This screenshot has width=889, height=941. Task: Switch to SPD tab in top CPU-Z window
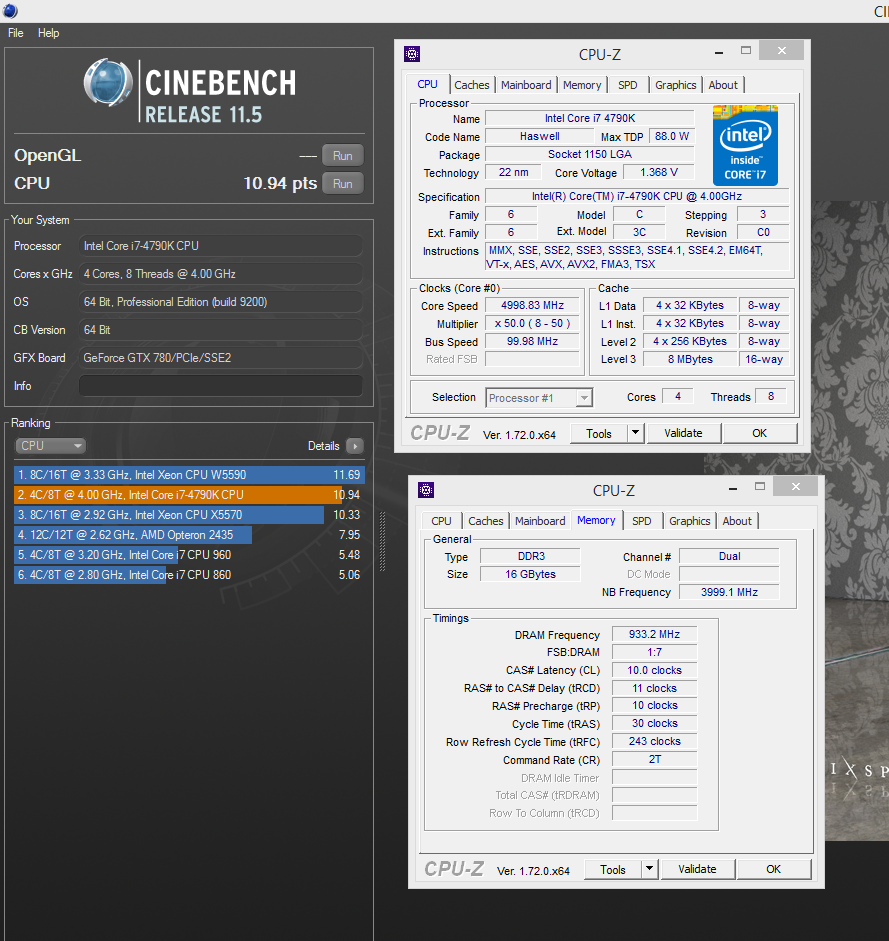[x=628, y=85]
